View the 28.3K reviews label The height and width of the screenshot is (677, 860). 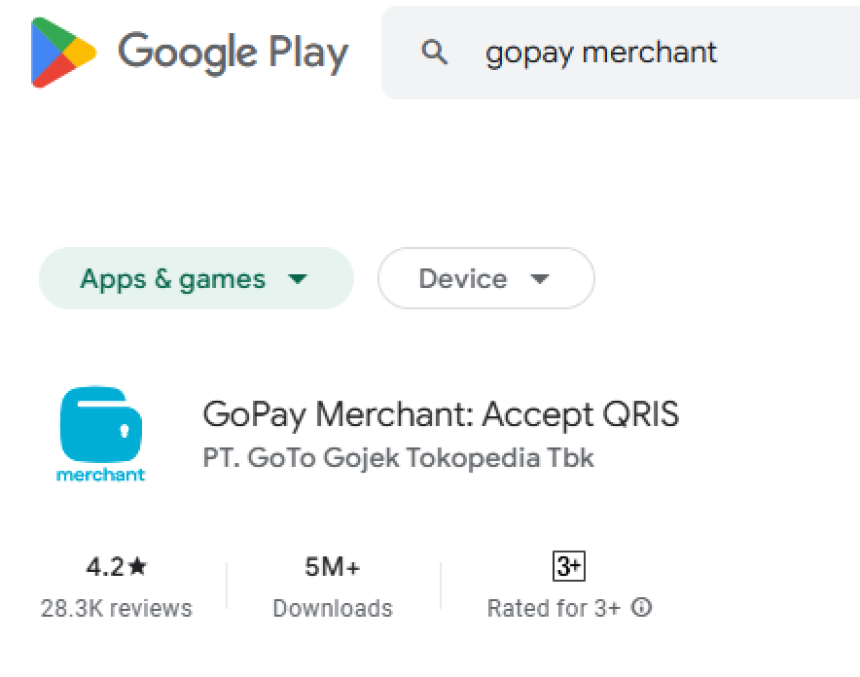pyautogui.click(x=116, y=608)
